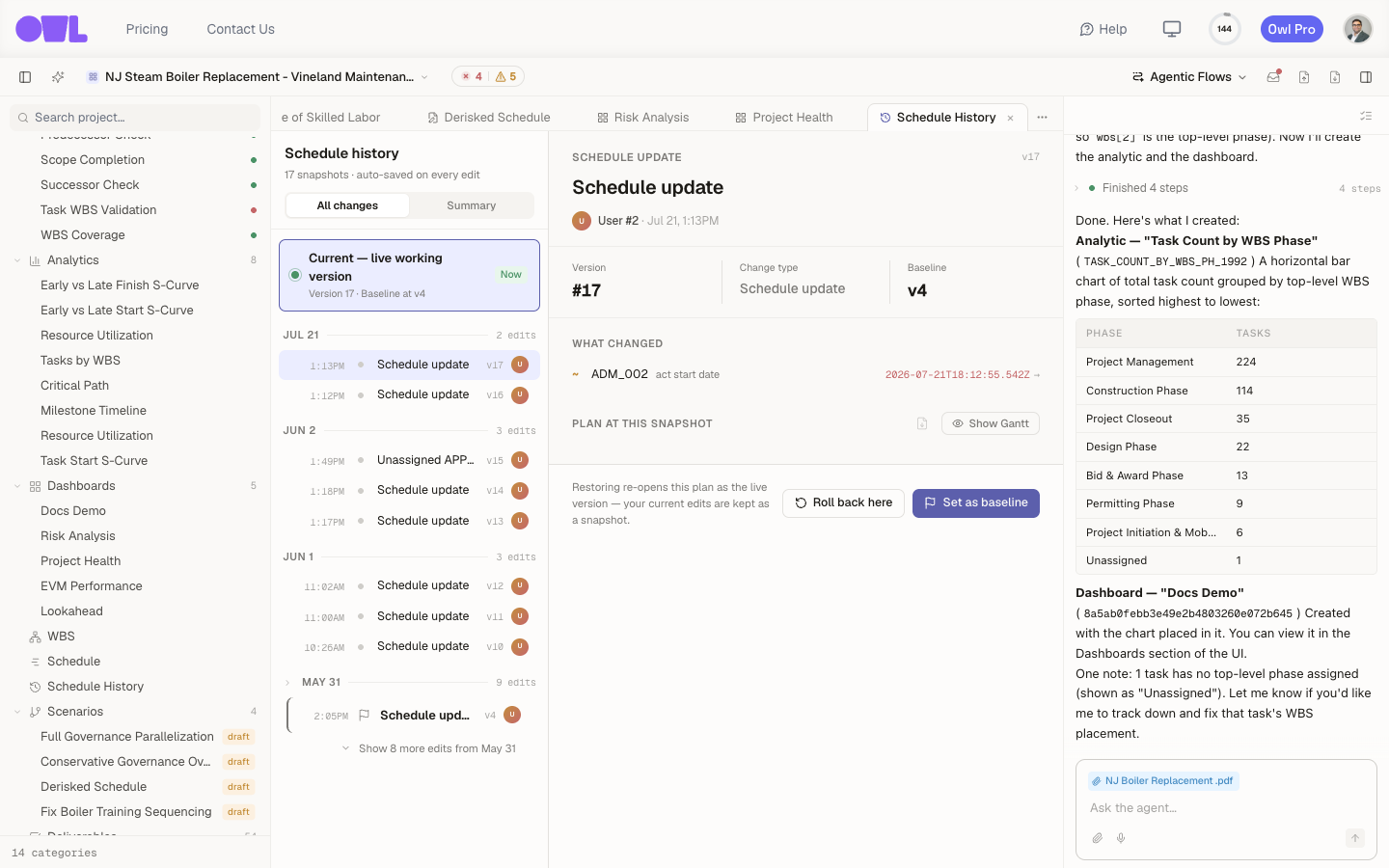Open the Critical Path analytic
This screenshot has width=1389, height=868.
click(74, 386)
